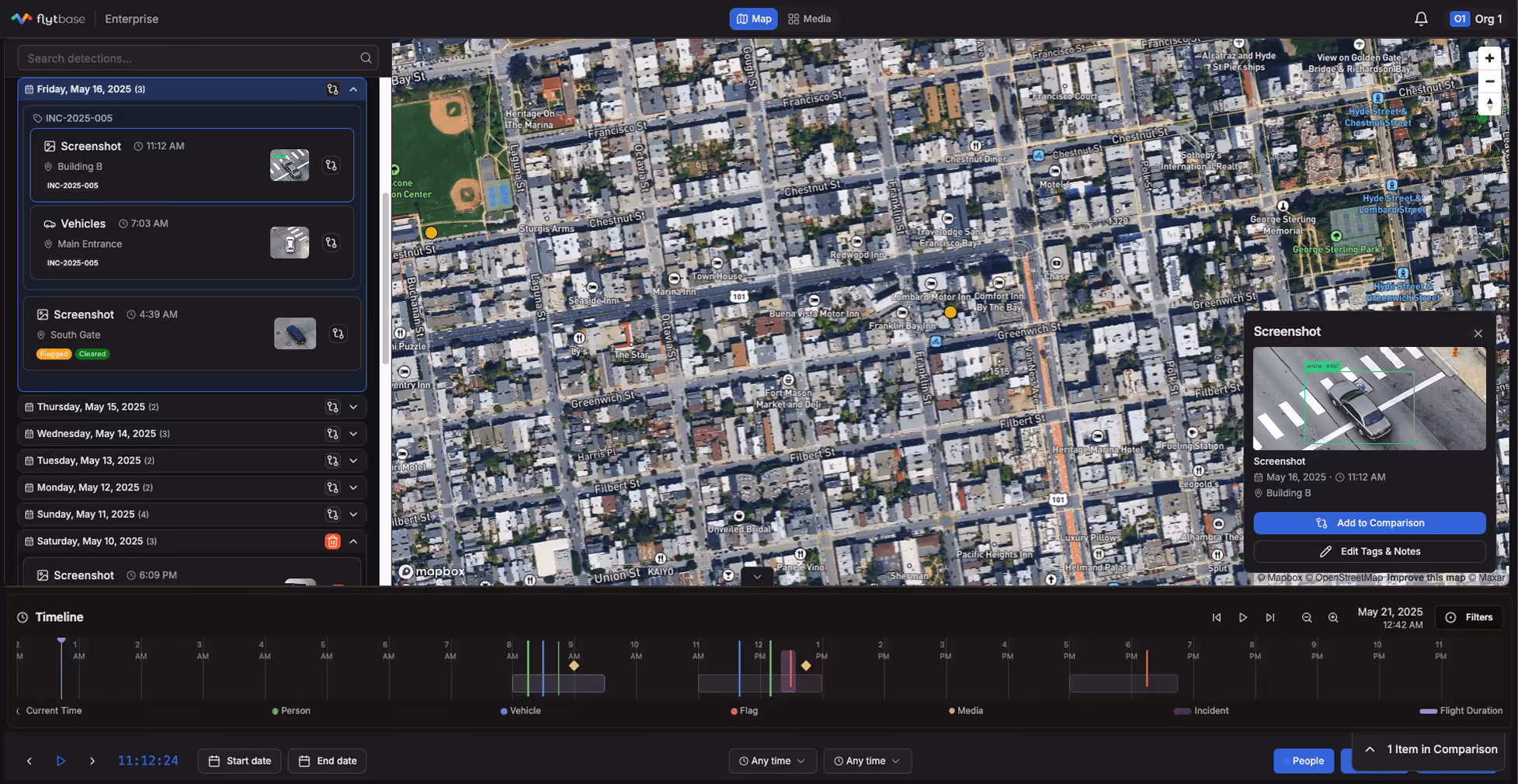The height and width of the screenshot is (784, 1518).
Task: Go to previous item with left chevron
Action: click(30, 761)
